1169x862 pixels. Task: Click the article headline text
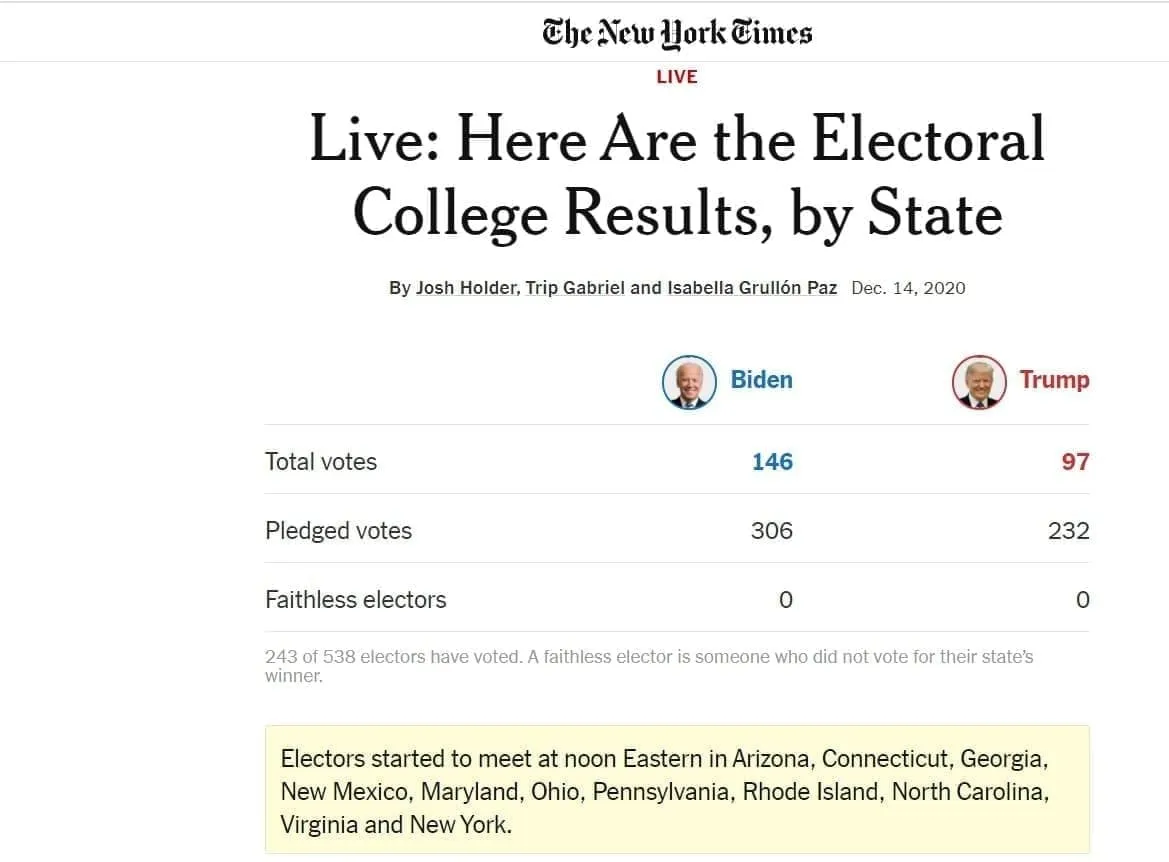(677, 177)
